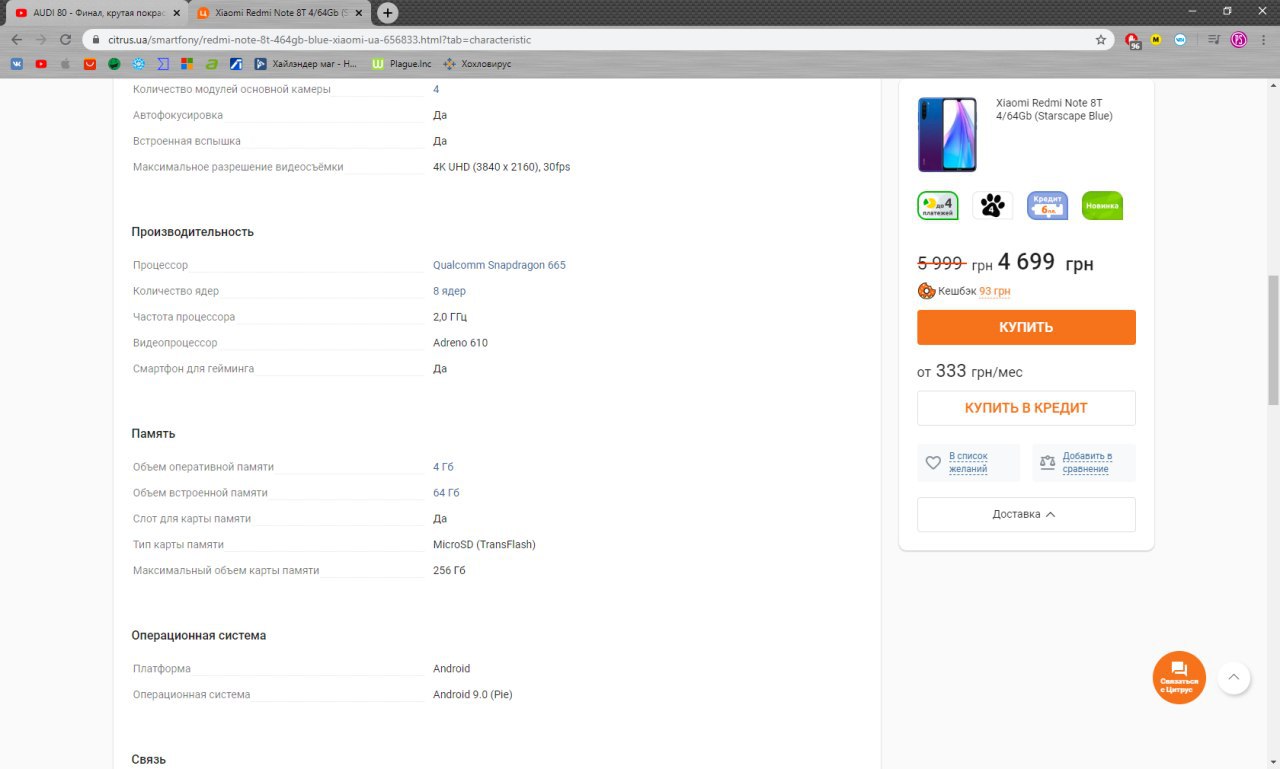Click the green Новинка badge
Screen dimensions: 1280x769
(x=1102, y=205)
